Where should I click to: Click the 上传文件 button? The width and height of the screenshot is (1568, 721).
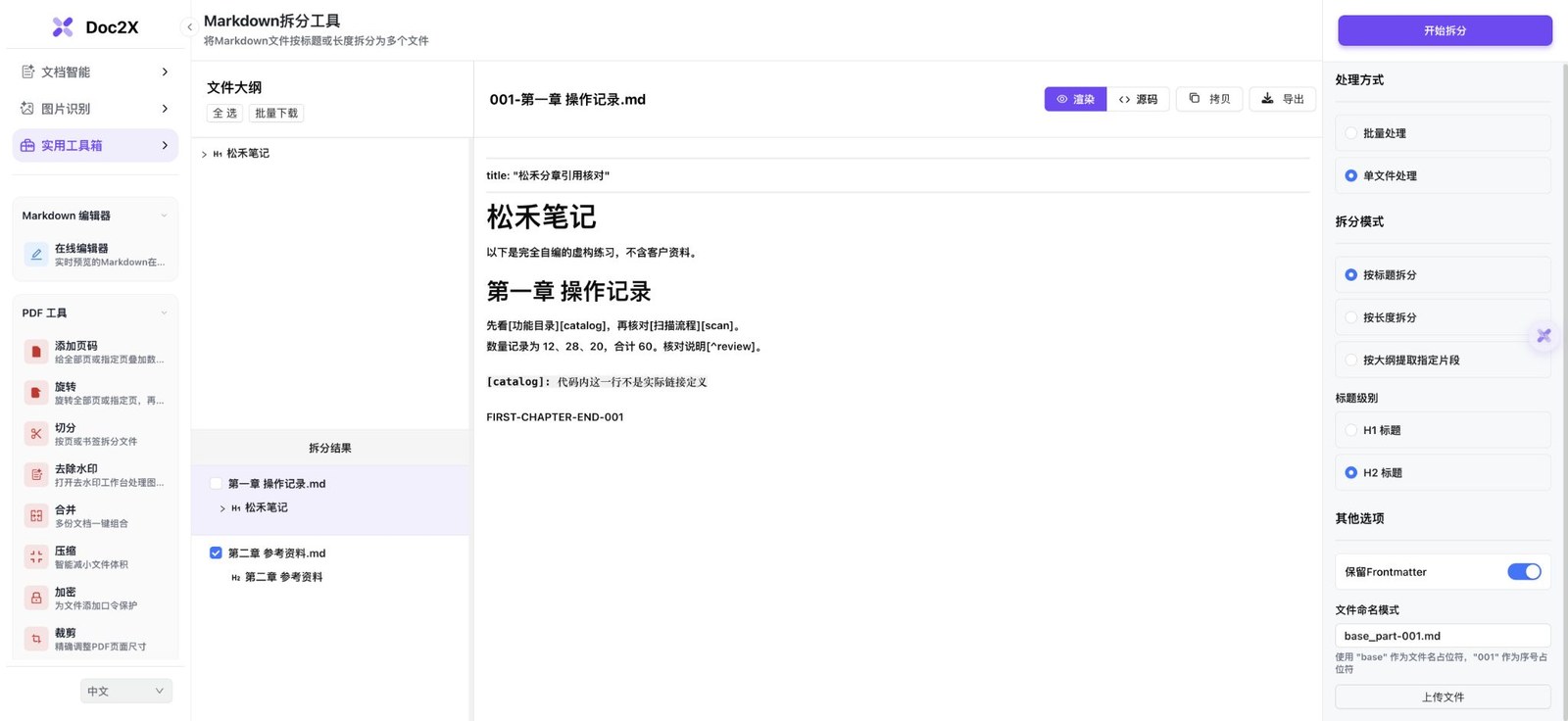pyautogui.click(x=1443, y=697)
